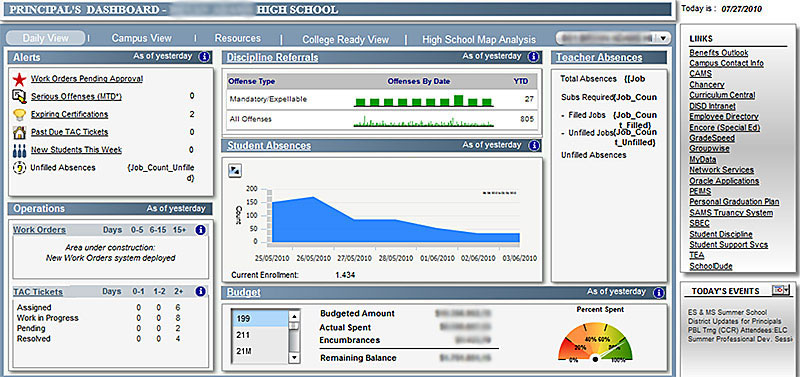Click the Percent Spent gauge
800x377 pixels.
click(595, 343)
